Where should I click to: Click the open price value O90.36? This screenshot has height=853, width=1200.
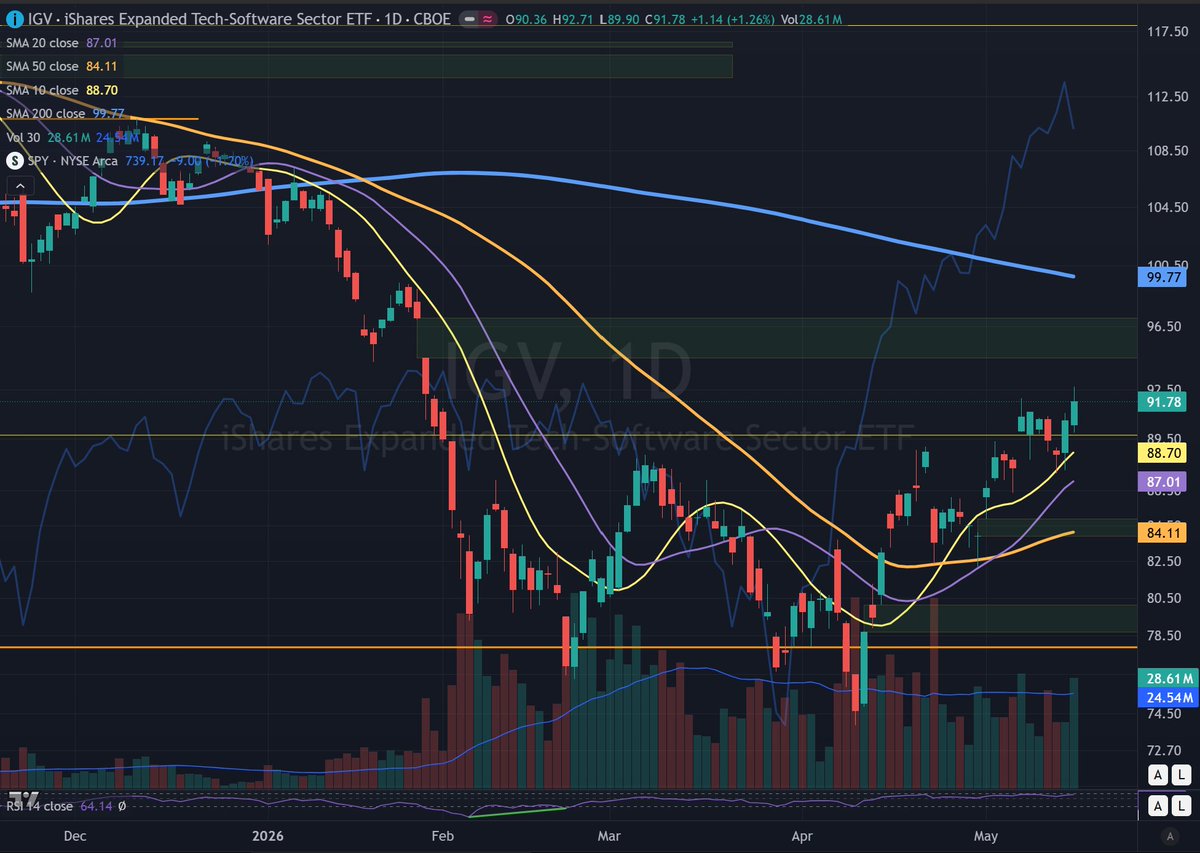pyautogui.click(x=528, y=18)
